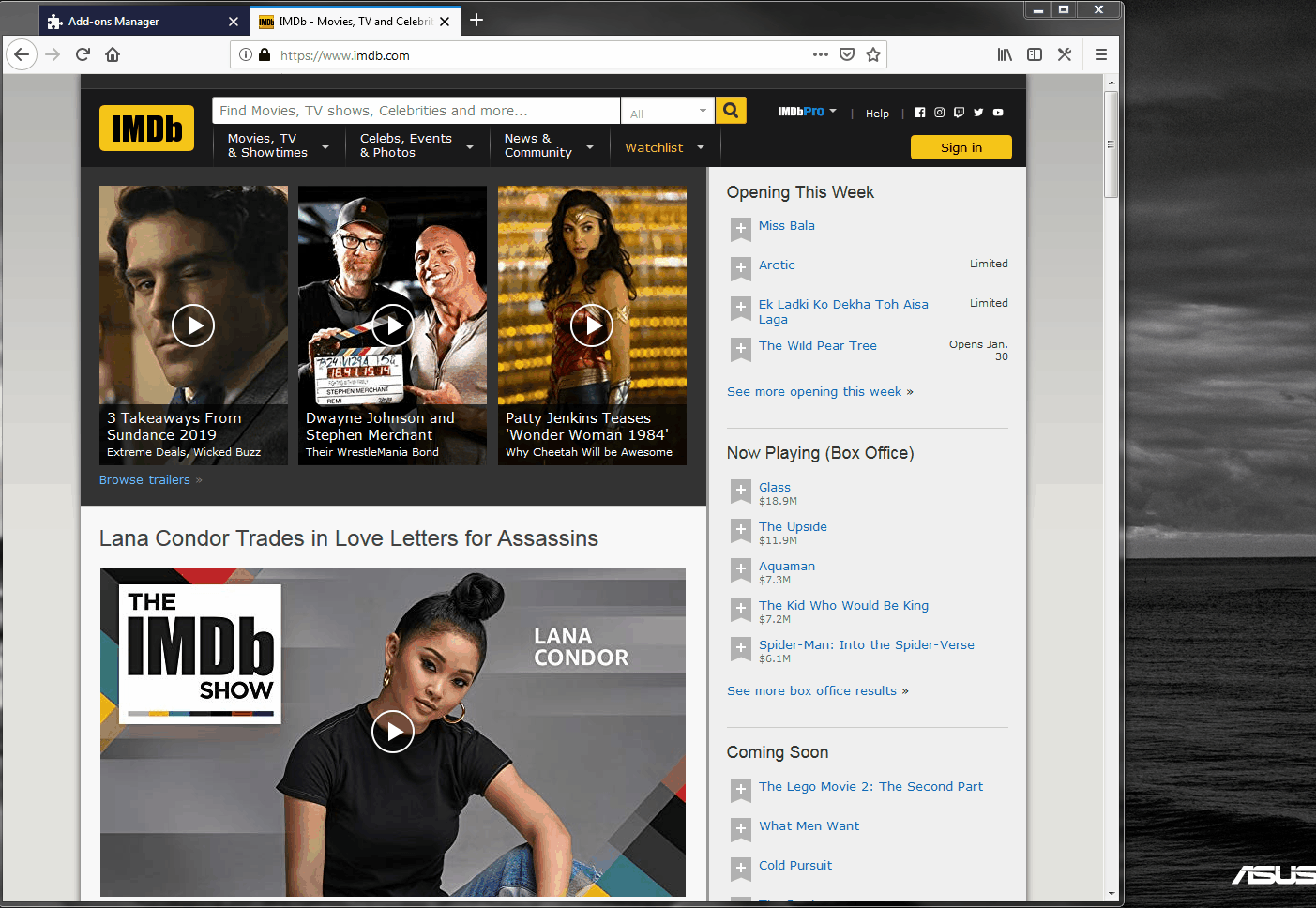Screen dimensions: 1316x908
Task: Open the Watchlist dropdown menu
Action: tap(665, 147)
